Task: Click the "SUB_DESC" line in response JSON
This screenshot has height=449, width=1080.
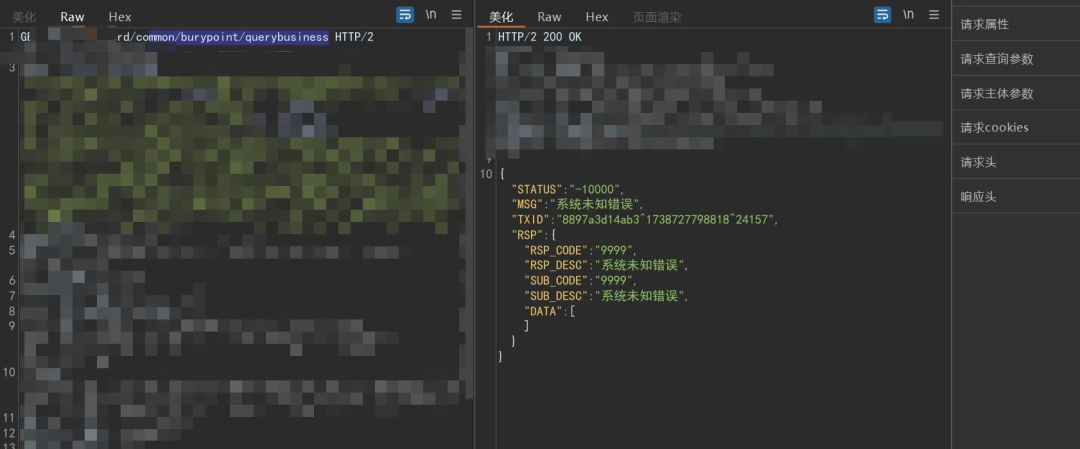Action: pos(607,295)
